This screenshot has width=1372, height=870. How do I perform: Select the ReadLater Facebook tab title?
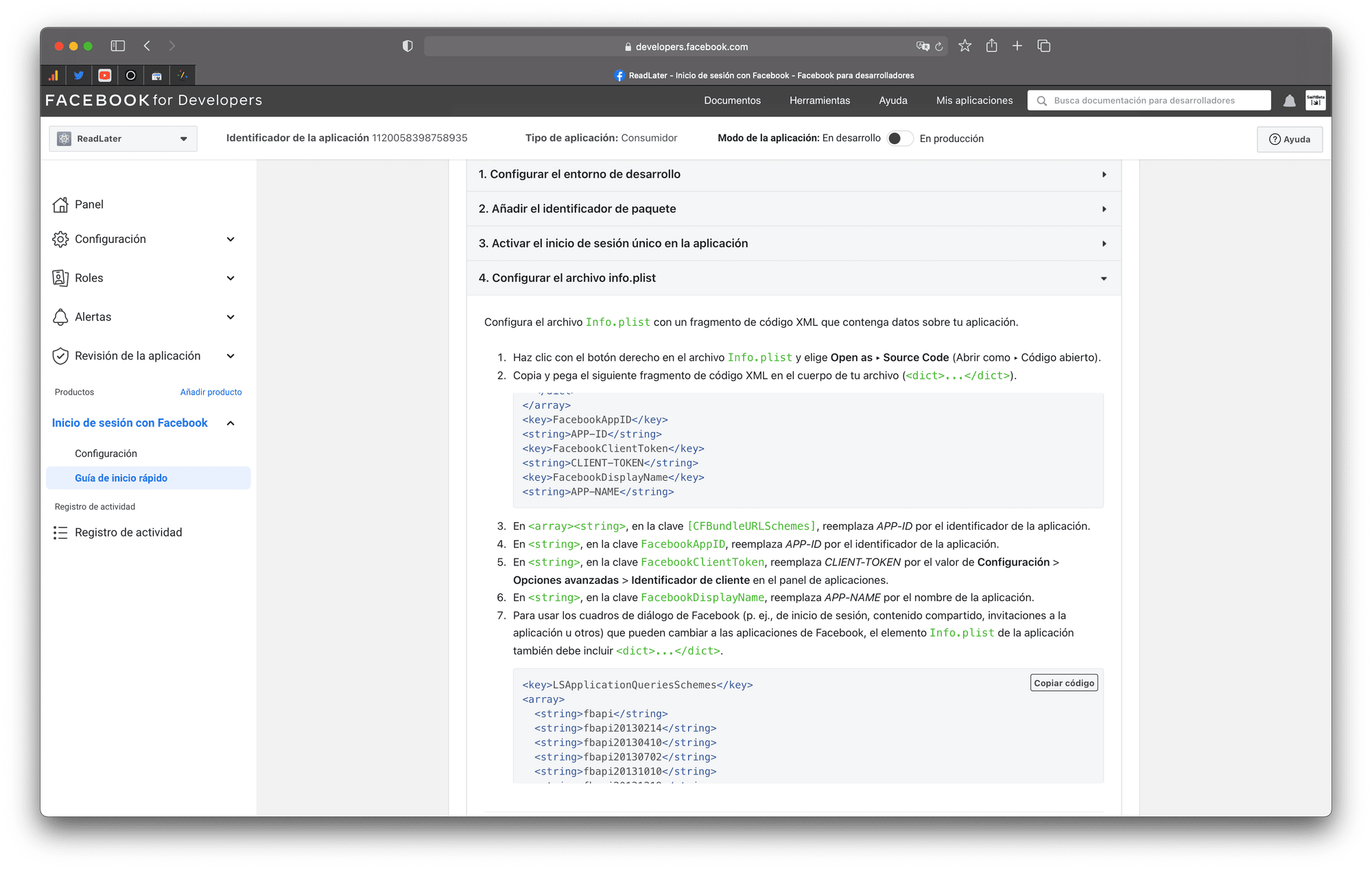point(764,75)
